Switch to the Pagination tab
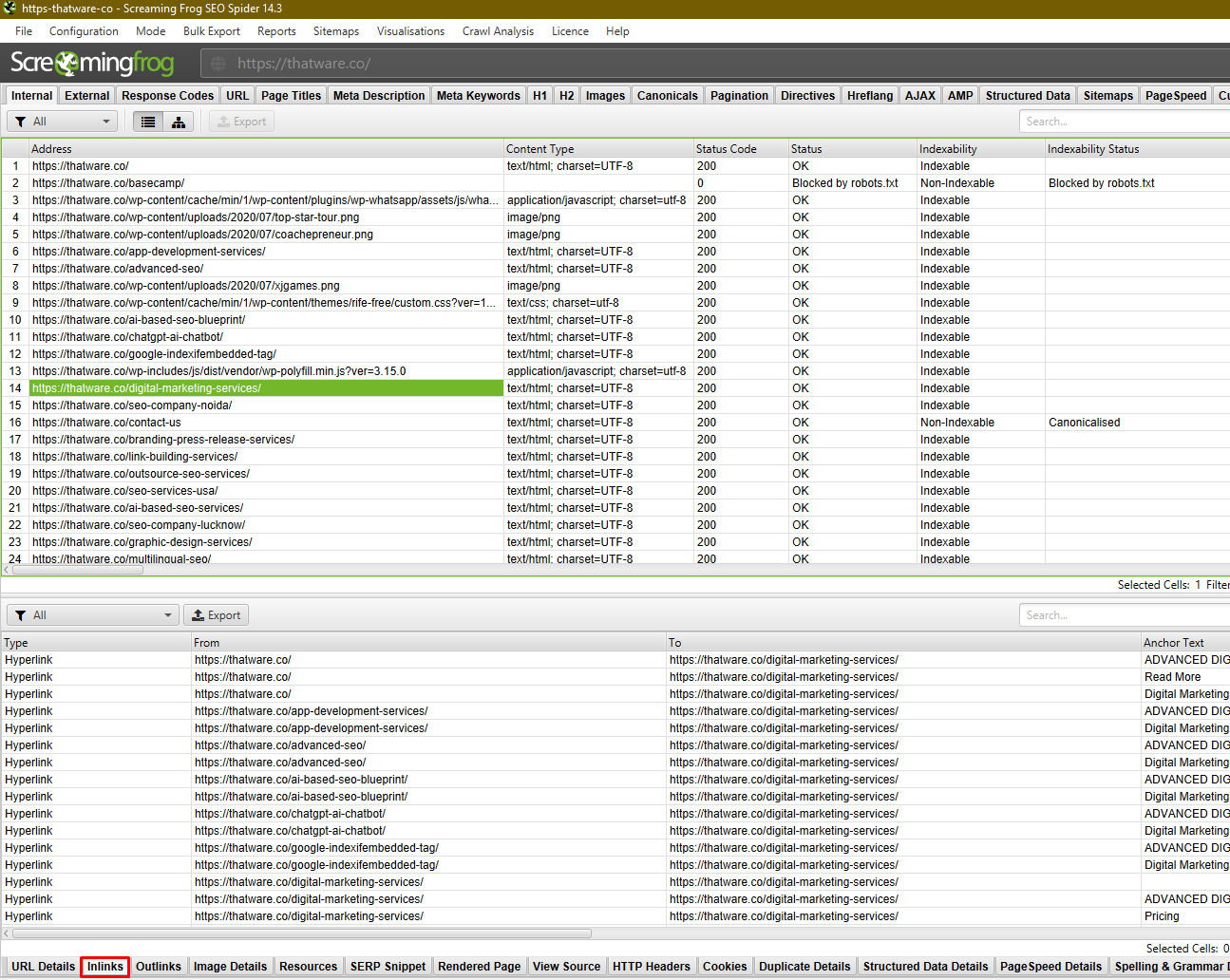1230x980 pixels. tap(739, 96)
